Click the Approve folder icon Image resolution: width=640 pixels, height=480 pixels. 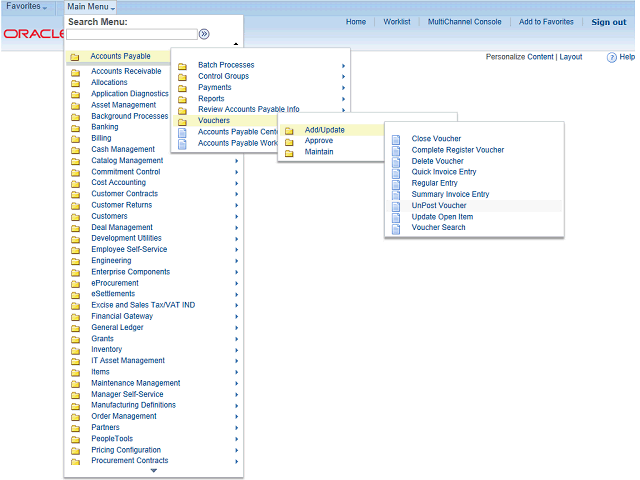click(x=289, y=141)
